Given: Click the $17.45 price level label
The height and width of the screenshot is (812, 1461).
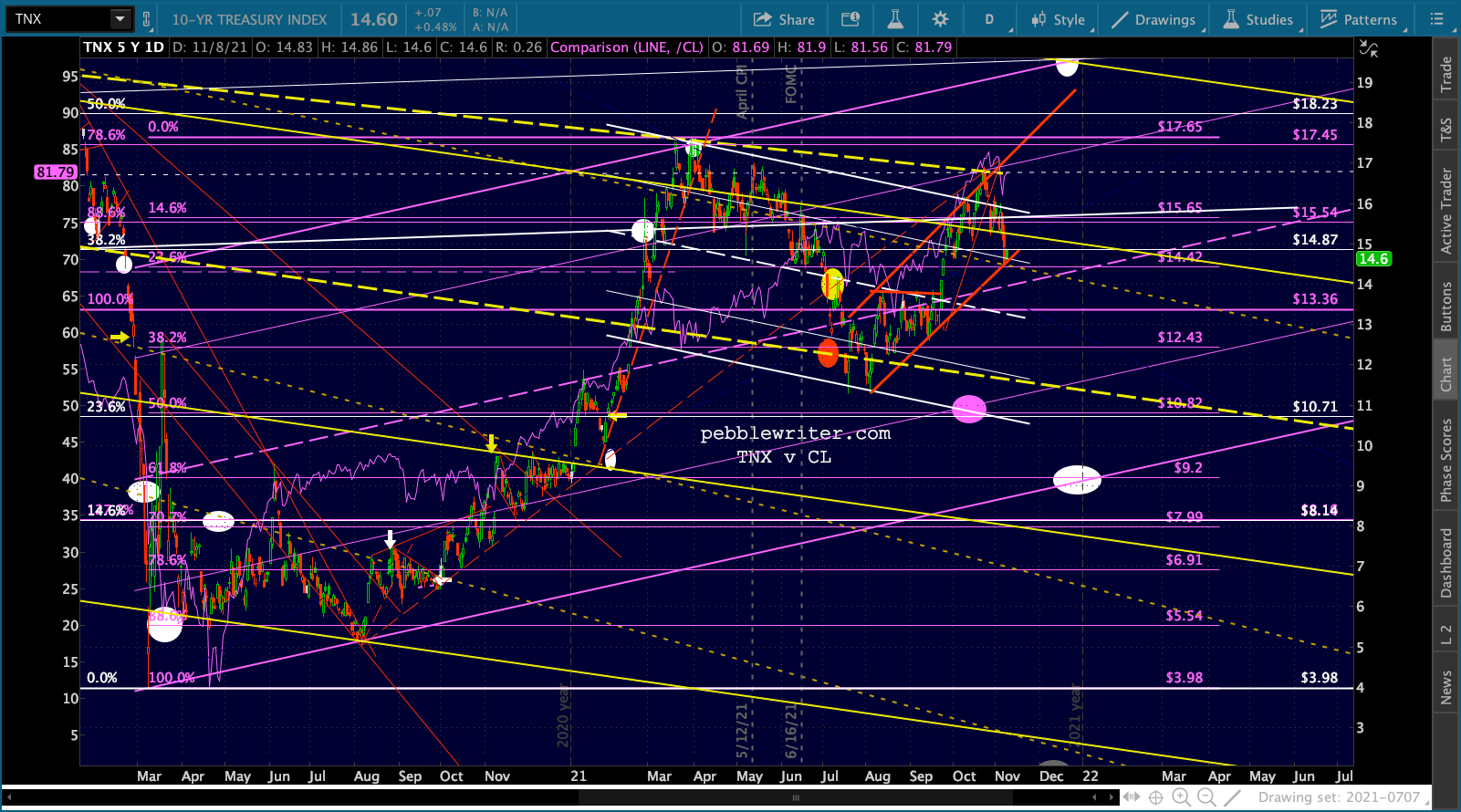Looking at the screenshot, I should coord(1315,135).
